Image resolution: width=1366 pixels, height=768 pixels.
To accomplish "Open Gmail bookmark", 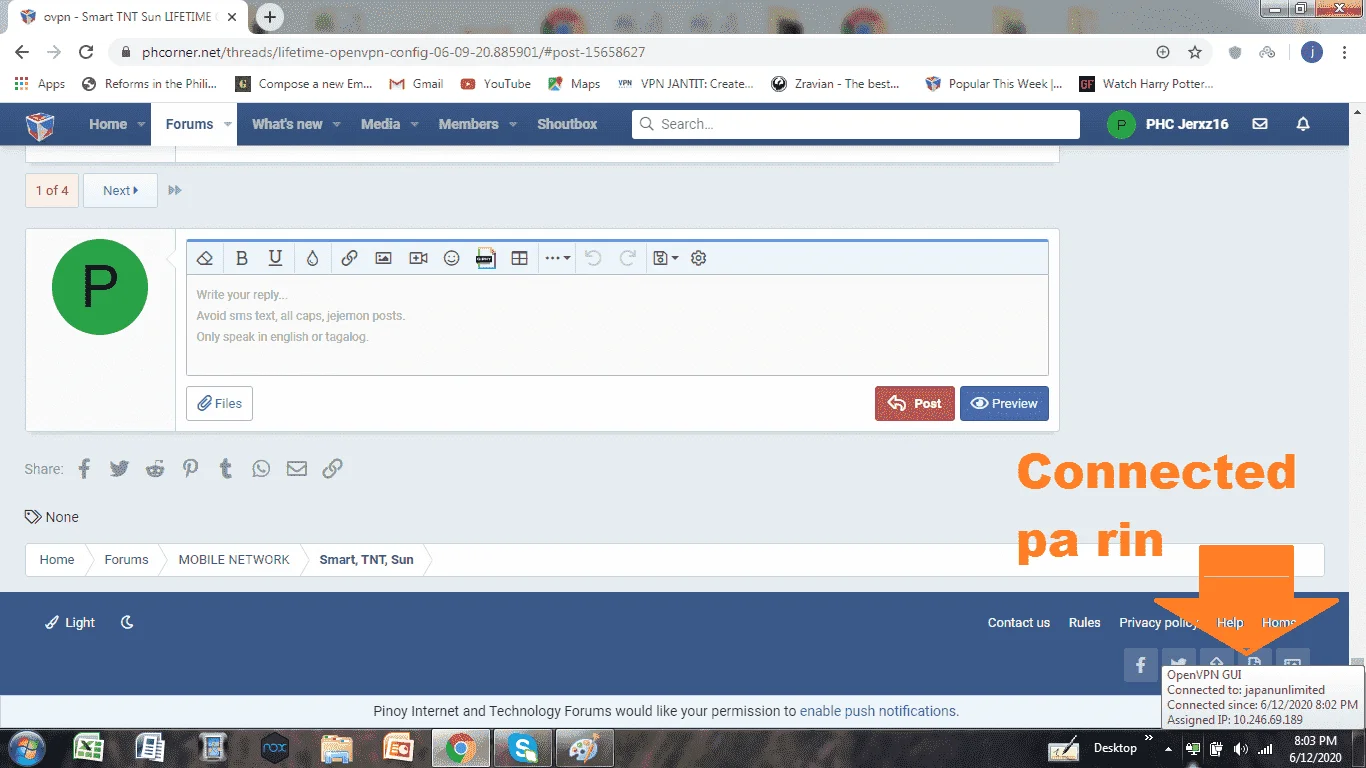I will pos(417,84).
